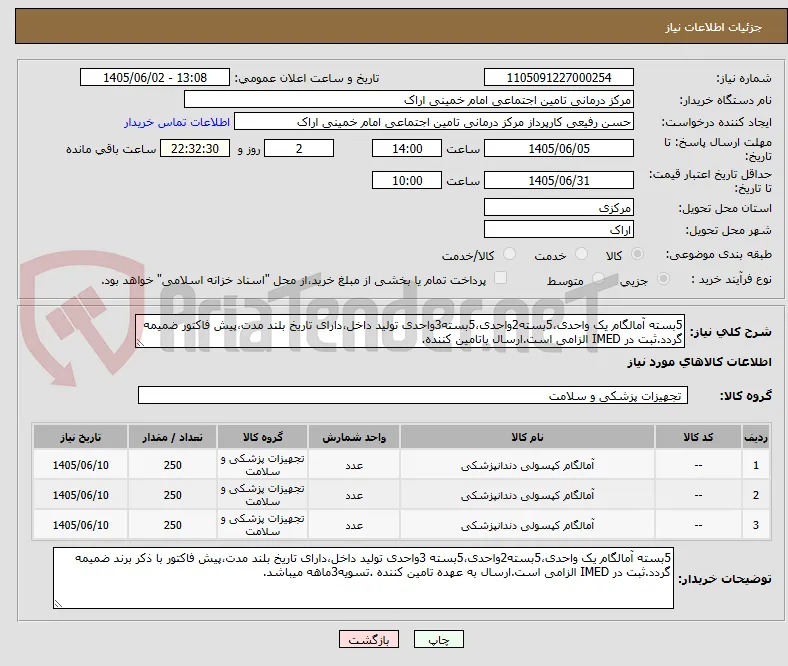788x666 pixels.
Task: Click the شماره نیاز field 1105091227000254
Action: [x=558, y=77]
